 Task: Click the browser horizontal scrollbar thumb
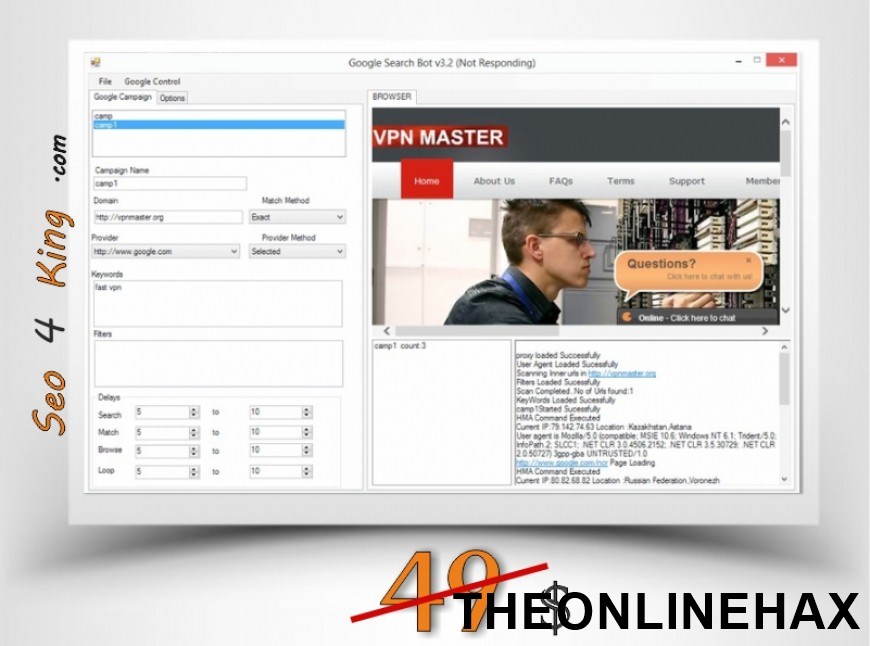(x=475, y=331)
